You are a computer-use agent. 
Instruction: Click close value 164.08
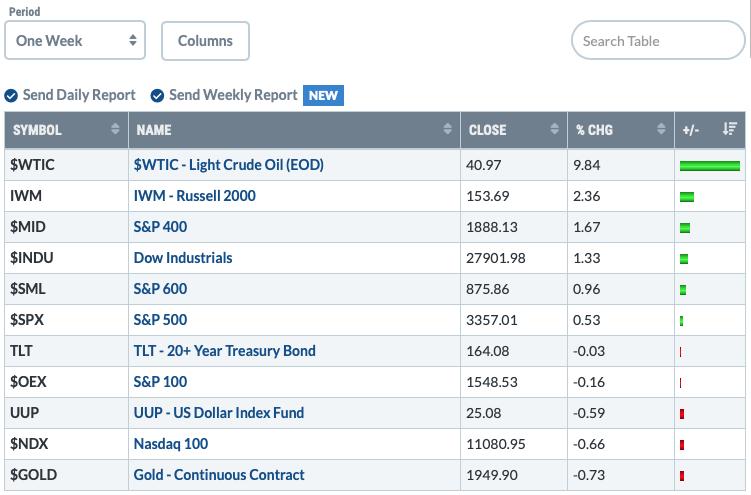point(488,351)
